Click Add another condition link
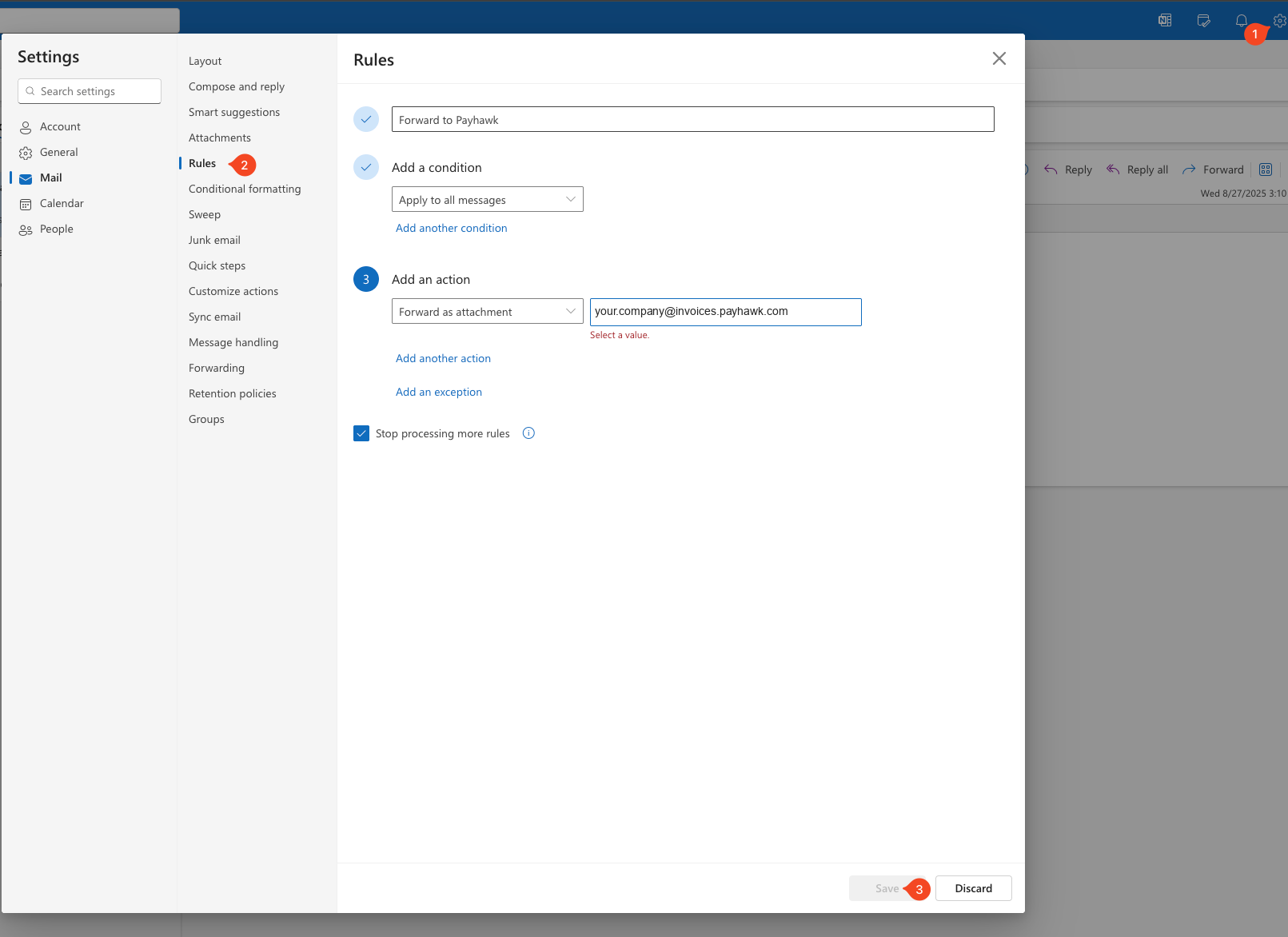Image resolution: width=1288 pixels, height=937 pixels. 452,228
